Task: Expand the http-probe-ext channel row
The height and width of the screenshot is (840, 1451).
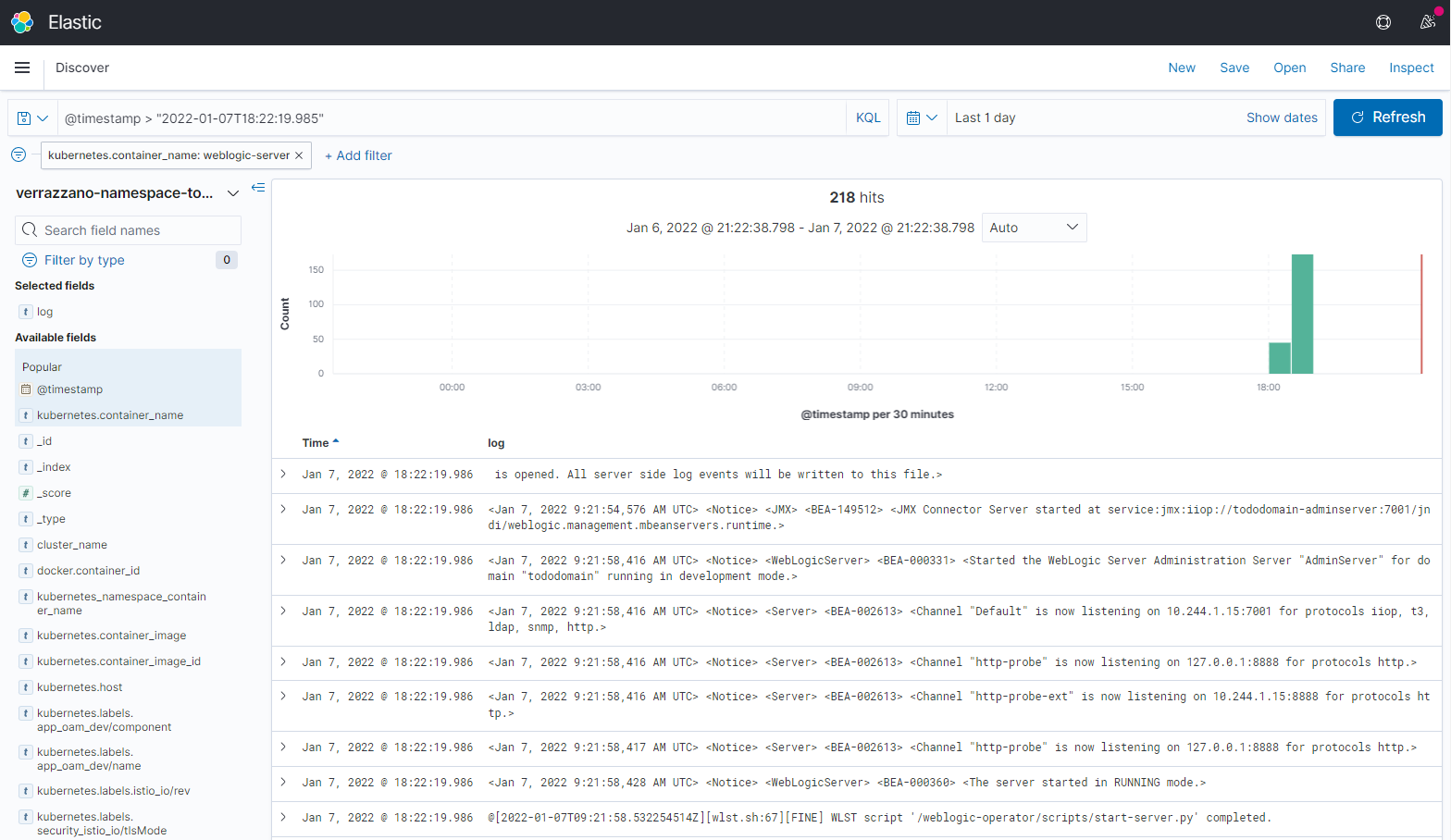Action: pos(283,696)
